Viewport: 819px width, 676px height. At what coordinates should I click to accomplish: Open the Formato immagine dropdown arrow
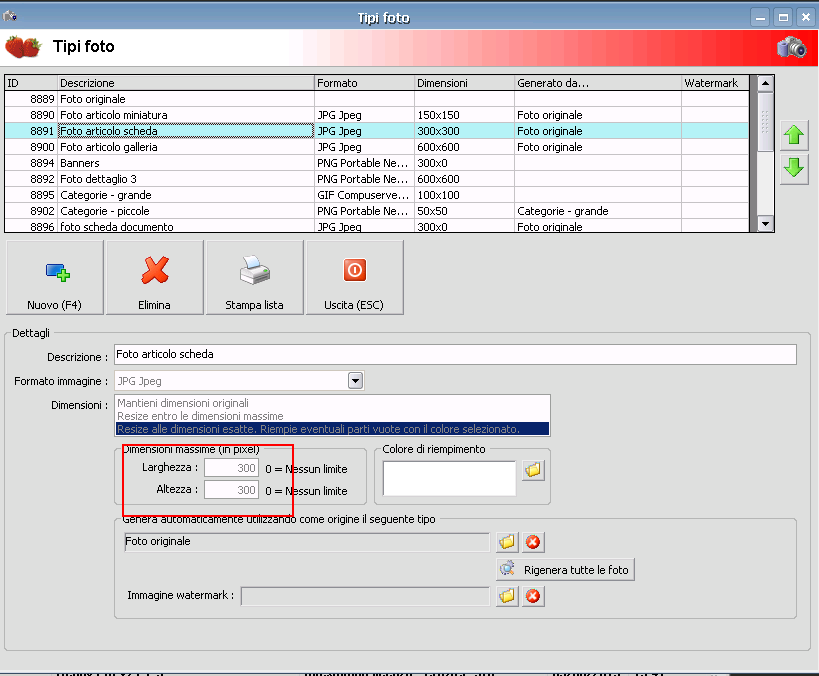[355, 381]
